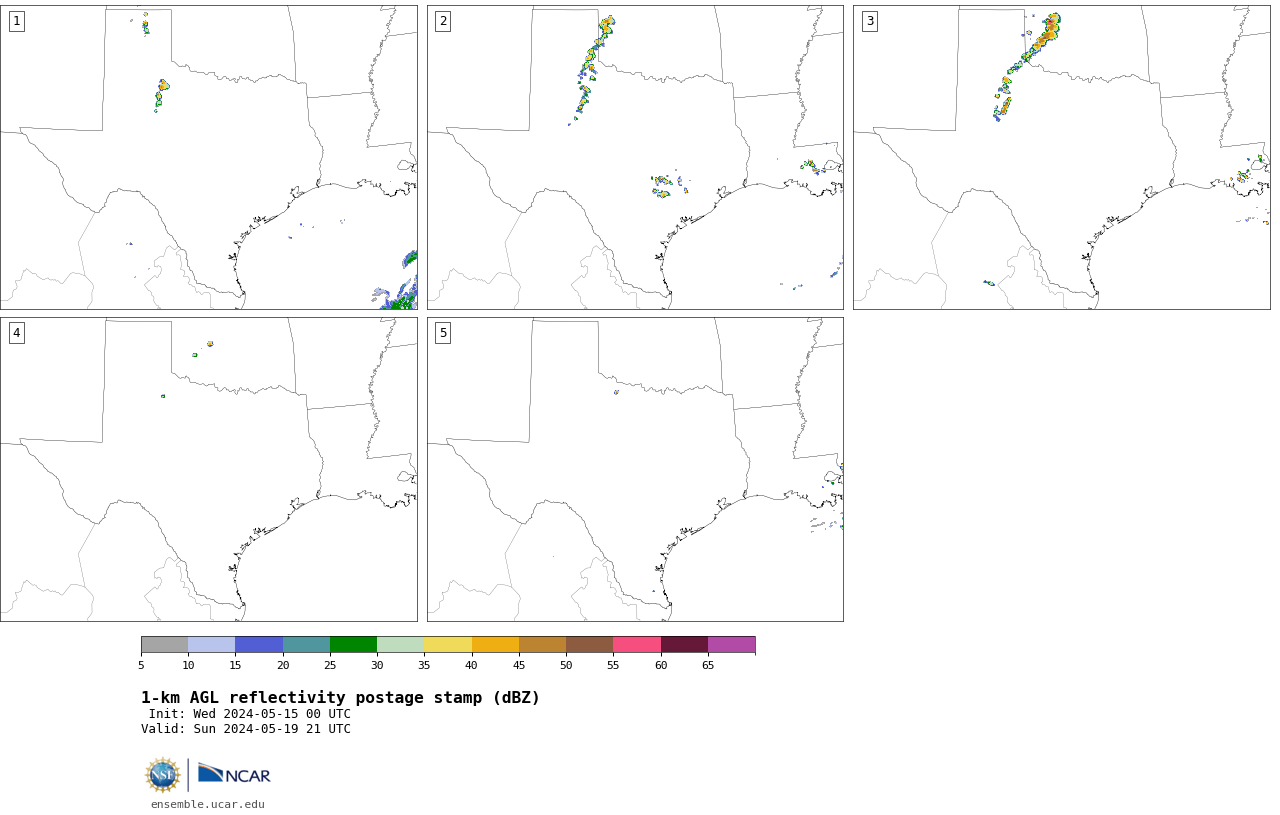Screen dimensions: 1280x815
Task: Open ensemble member 3 reflectivity map
Action: coord(1062,157)
